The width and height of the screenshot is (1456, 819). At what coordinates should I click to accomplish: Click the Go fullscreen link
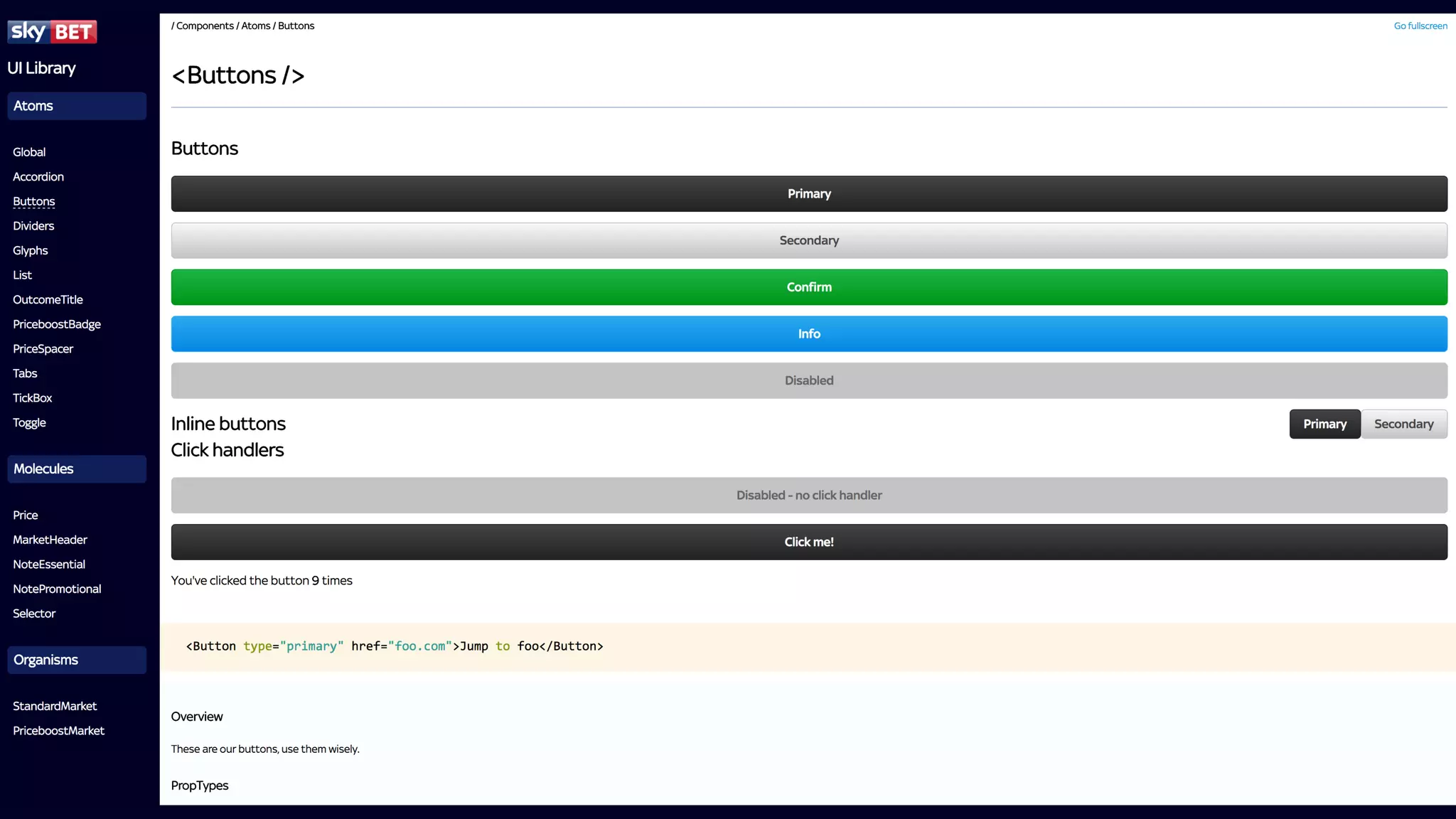(x=1420, y=26)
